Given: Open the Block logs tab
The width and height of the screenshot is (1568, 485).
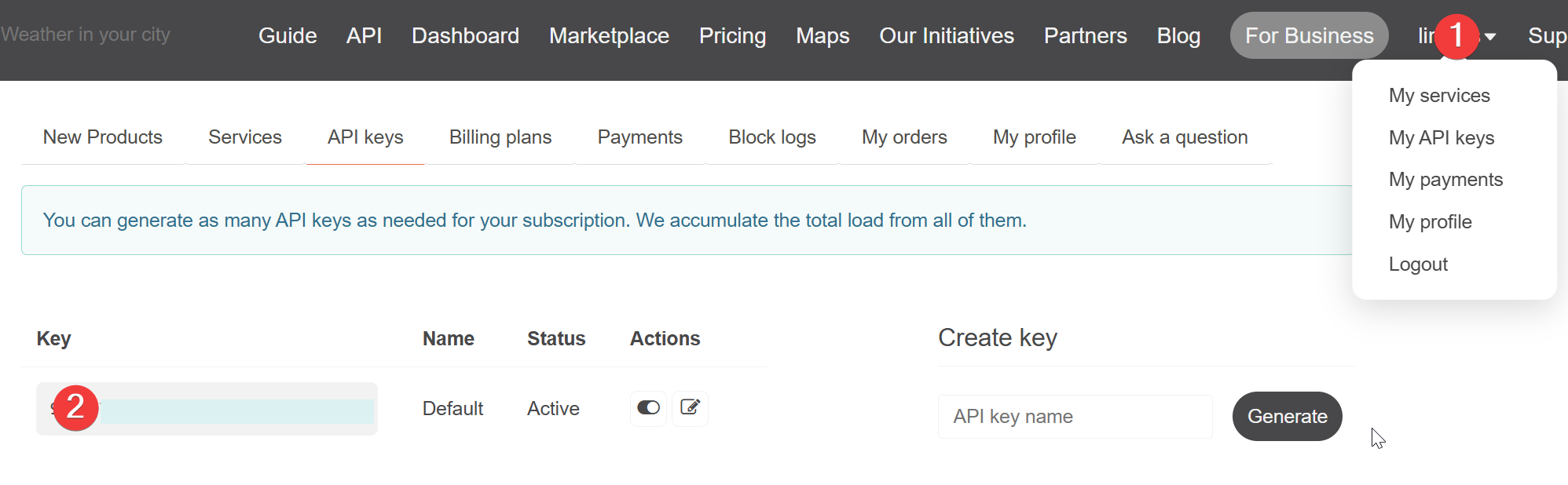Looking at the screenshot, I should click(772, 137).
